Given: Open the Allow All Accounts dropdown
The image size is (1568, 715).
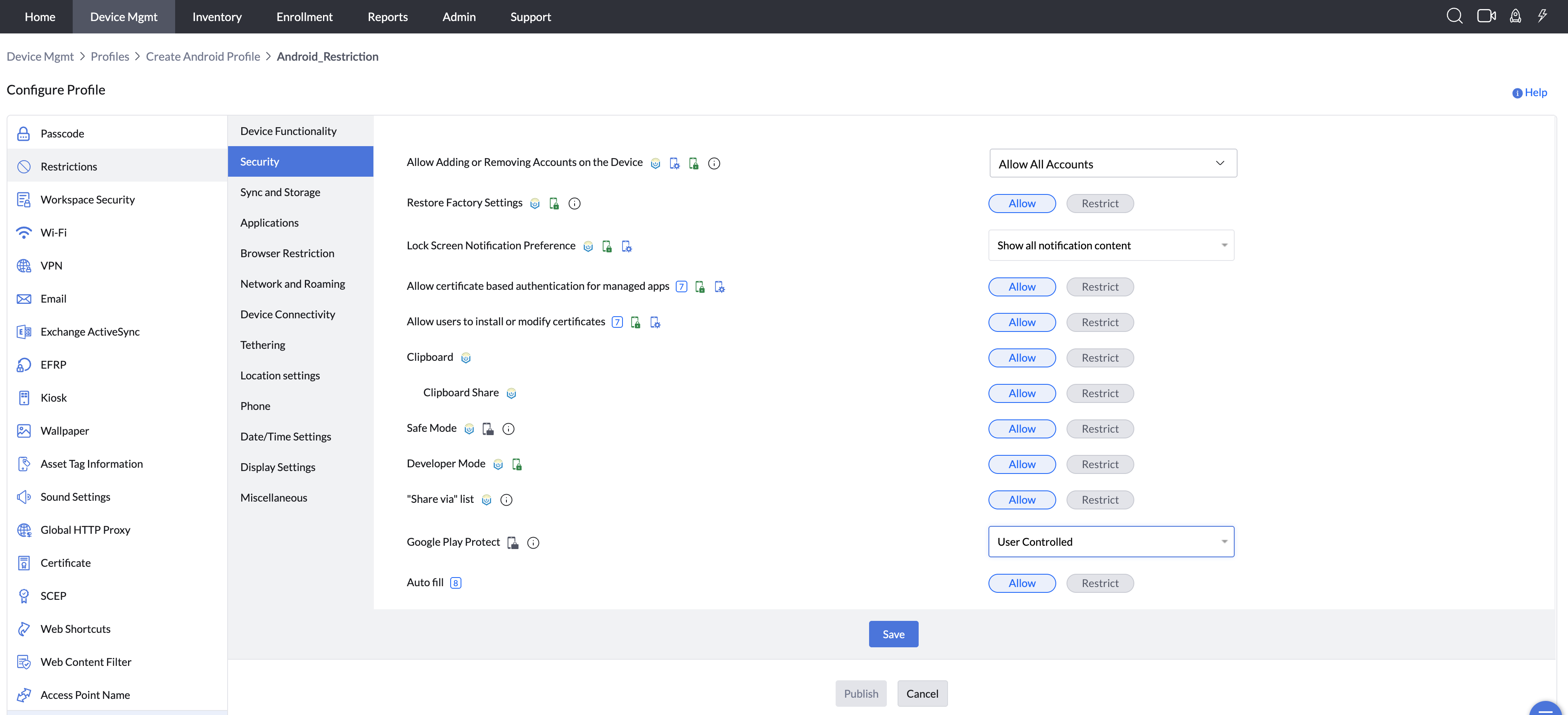Looking at the screenshot, I should (x=1112, y=163).
